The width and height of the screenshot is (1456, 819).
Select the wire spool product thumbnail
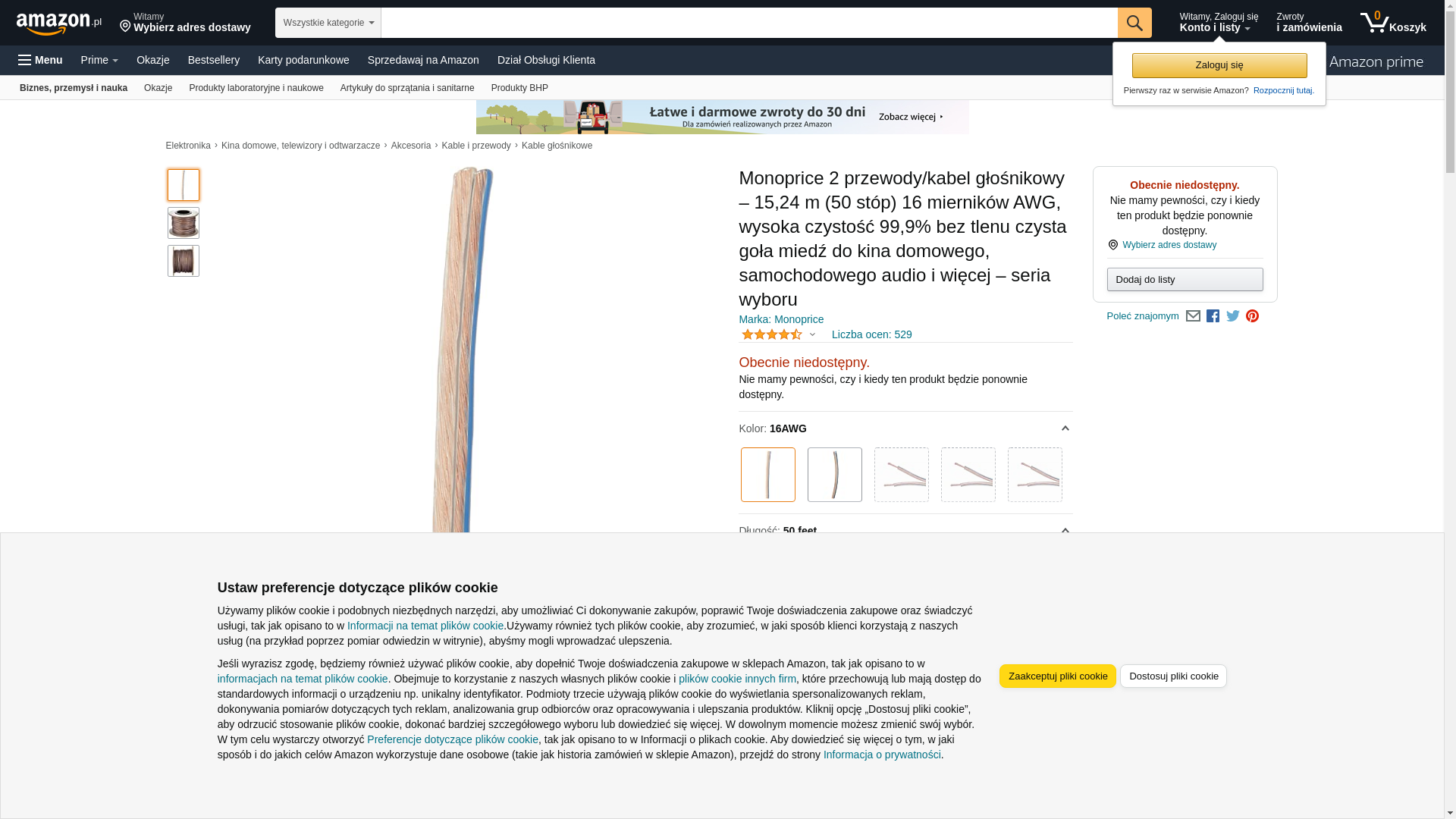[x=183, y=223]
